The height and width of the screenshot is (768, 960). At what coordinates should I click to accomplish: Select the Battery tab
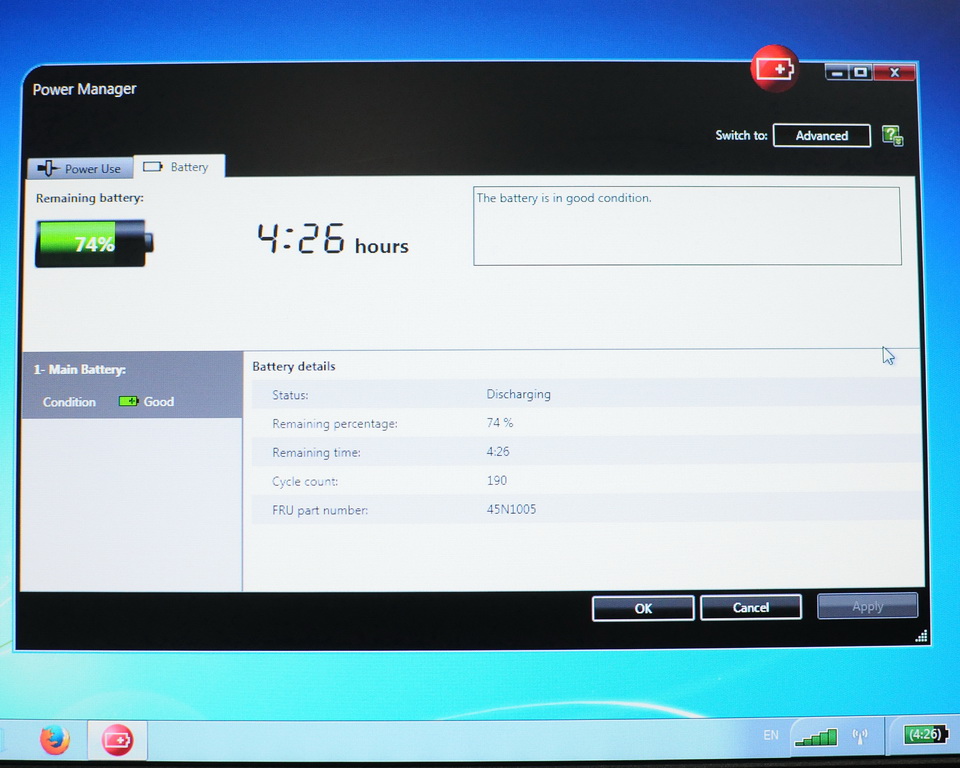click(x=179, y=167)
